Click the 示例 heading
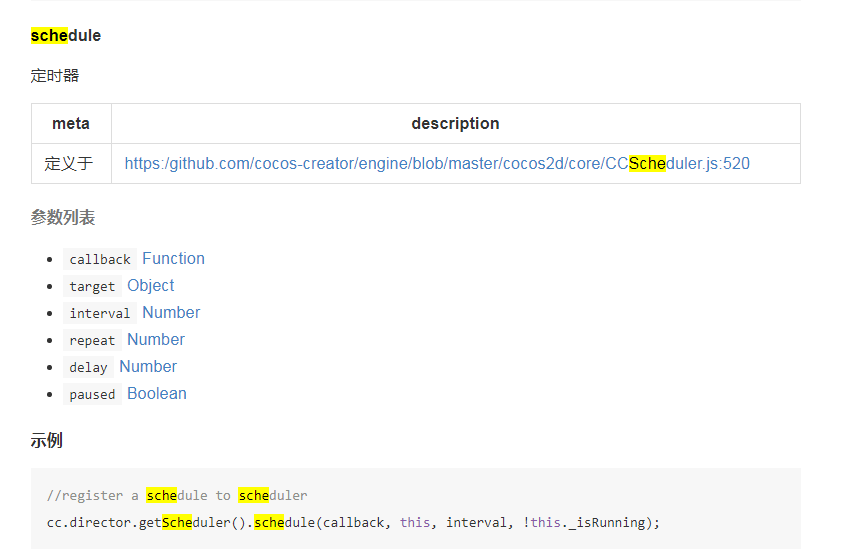Image resolution: width=842 pixels, height=550 pixels. click(x=47, y=441)
